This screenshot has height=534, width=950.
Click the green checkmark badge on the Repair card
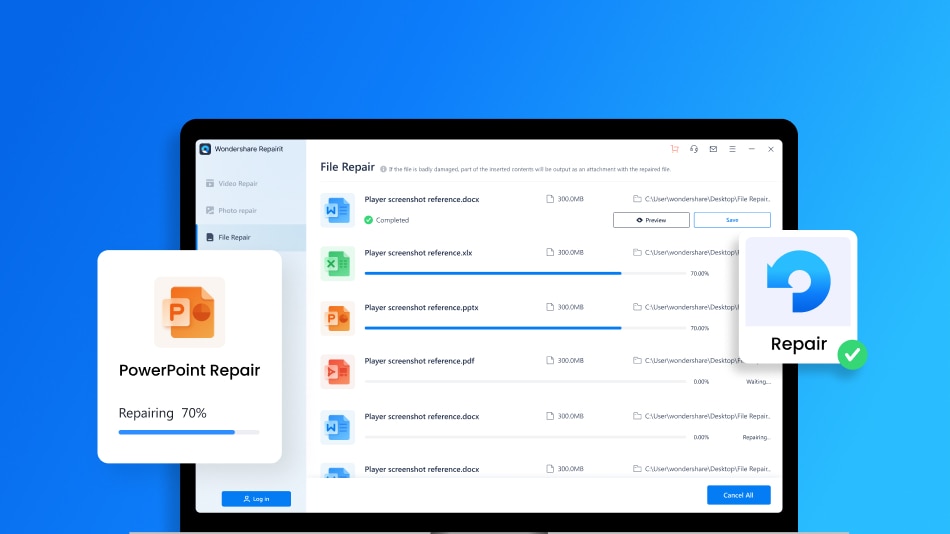pos(852,355)
